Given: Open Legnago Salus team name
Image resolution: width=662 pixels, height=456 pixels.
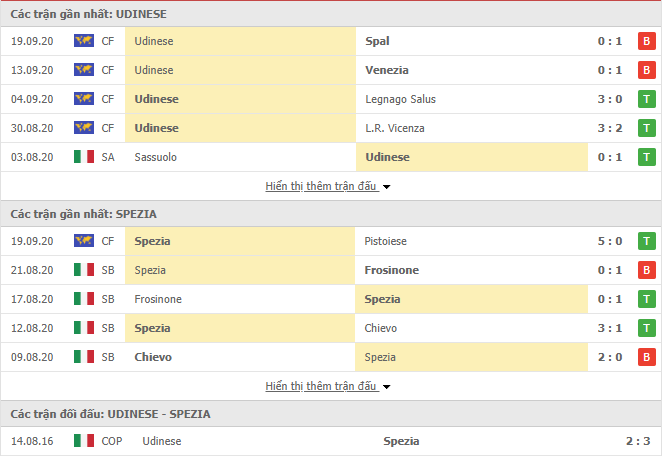Looking at the screenshot, I should pos(400,99).
